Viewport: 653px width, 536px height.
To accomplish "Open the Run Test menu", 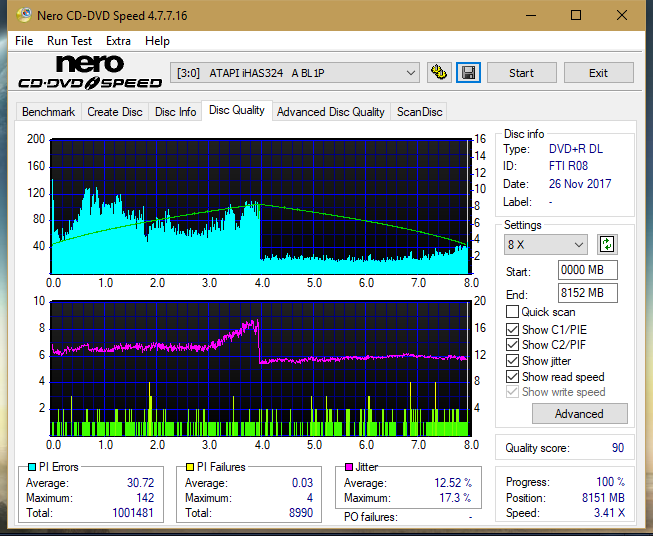I will click(x=69, y=41).
